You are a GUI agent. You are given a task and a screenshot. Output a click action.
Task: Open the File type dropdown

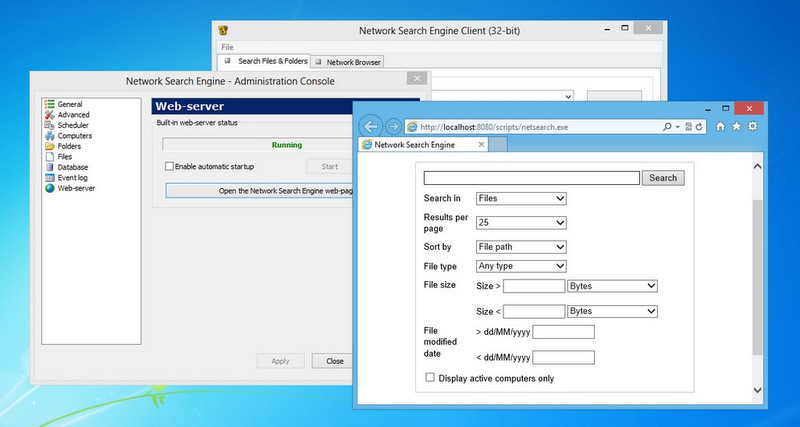(521, 266)
